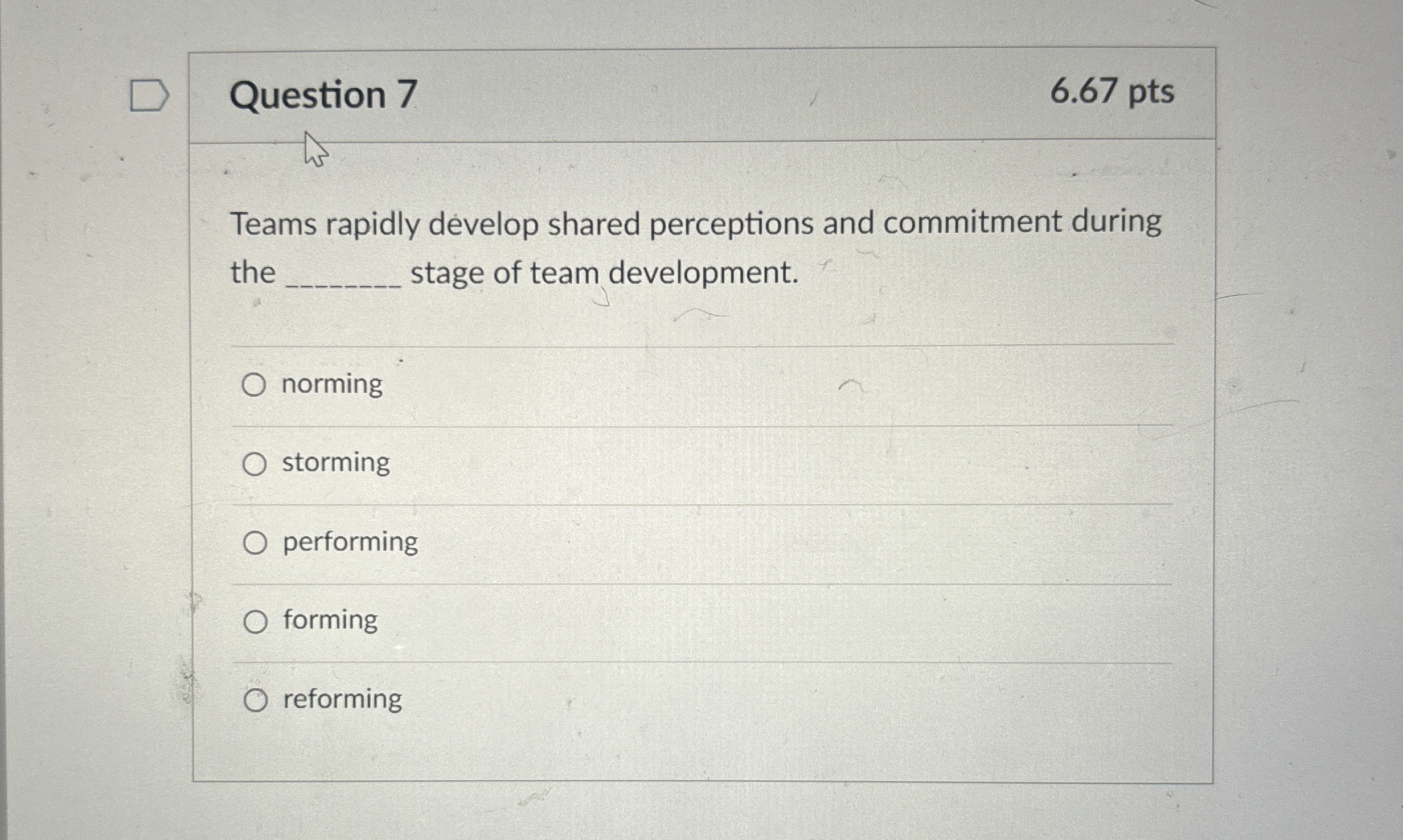Click the bookmark flag icon beside Question 7

[149, 96]
